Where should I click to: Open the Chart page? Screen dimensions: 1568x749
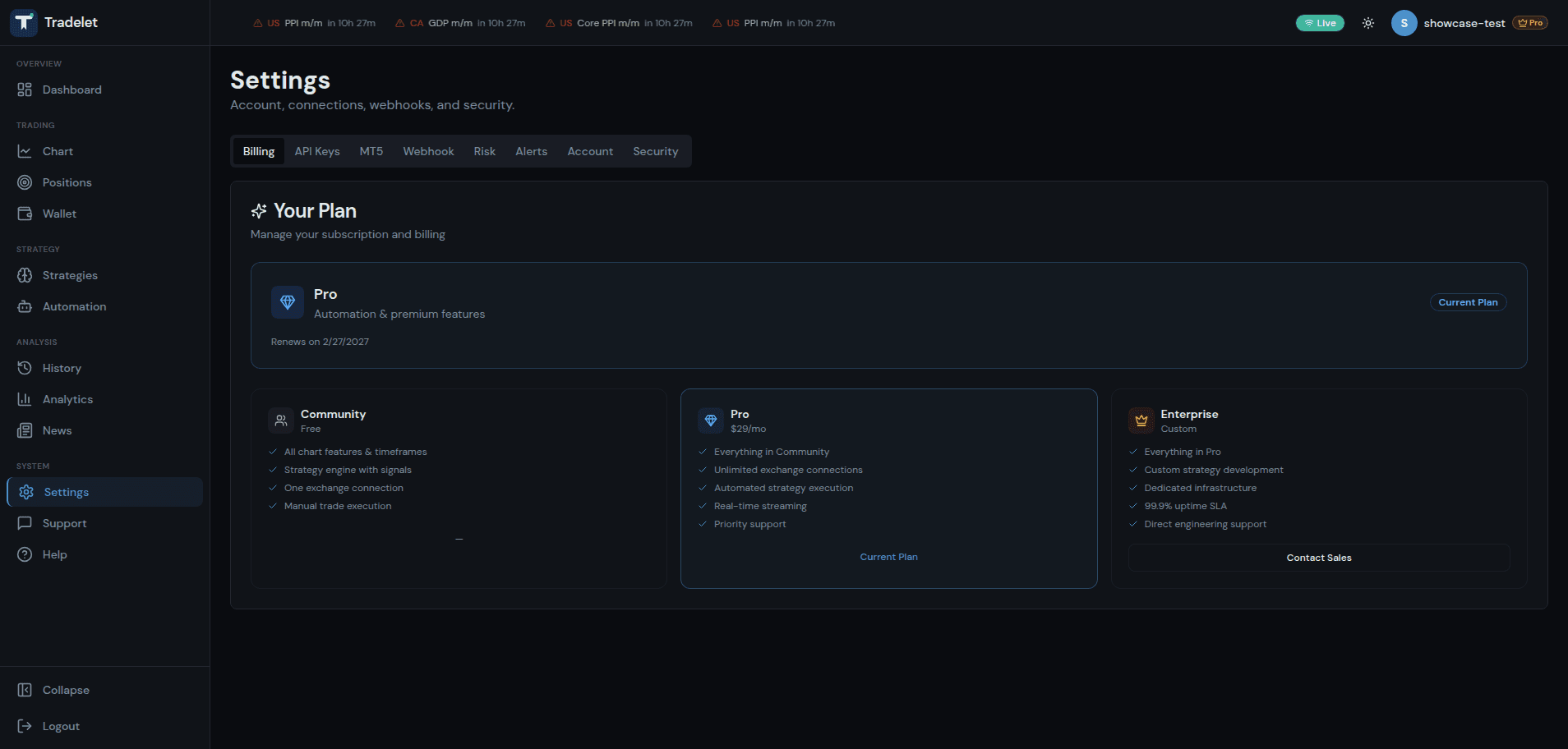[x=58, y=151]
